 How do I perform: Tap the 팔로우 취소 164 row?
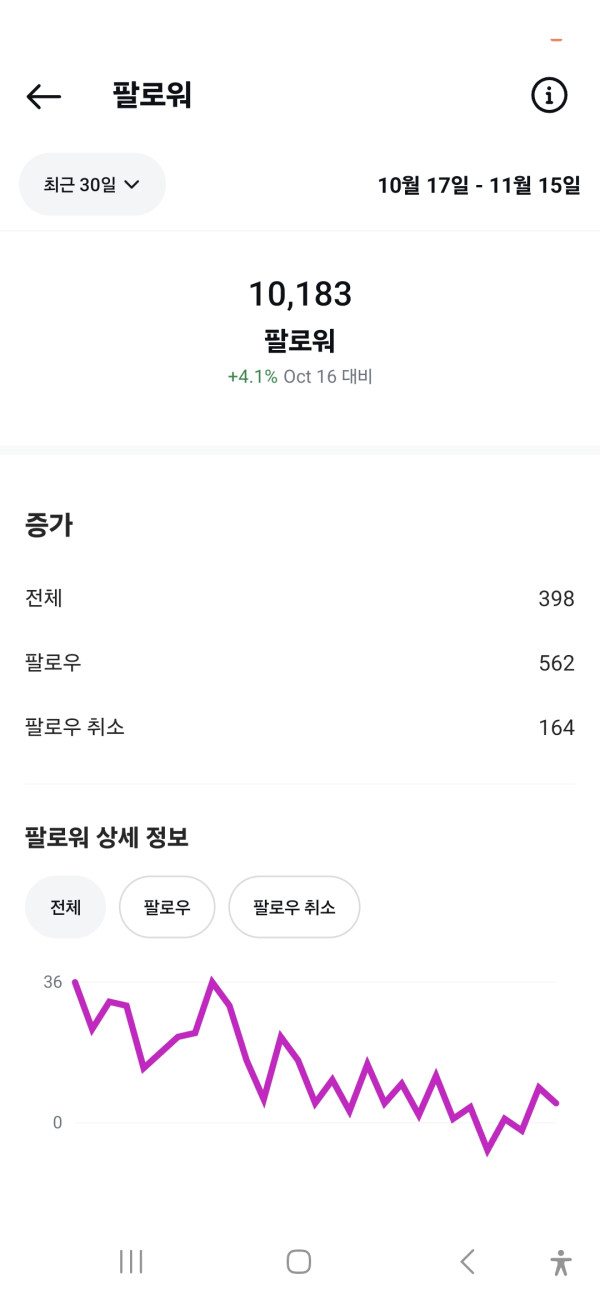(x=300, y=727)
